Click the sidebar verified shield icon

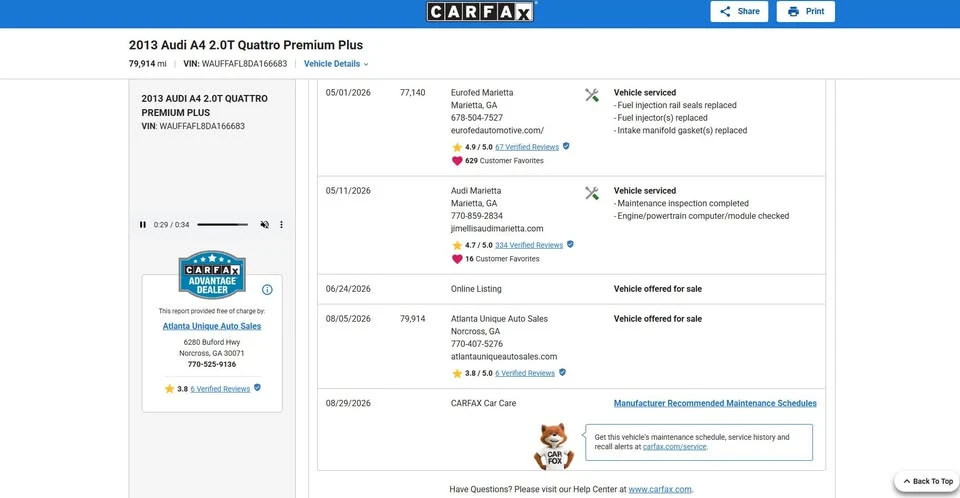[257, 388]
